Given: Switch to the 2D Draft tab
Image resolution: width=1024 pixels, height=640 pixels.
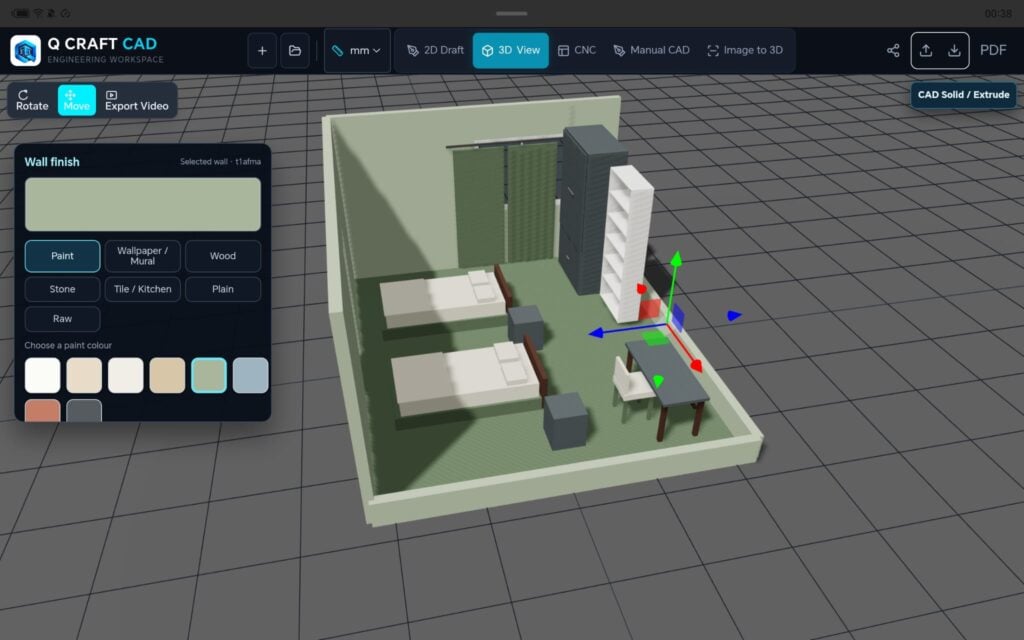Looking at the screenshot, I should (x=436, y=50).
